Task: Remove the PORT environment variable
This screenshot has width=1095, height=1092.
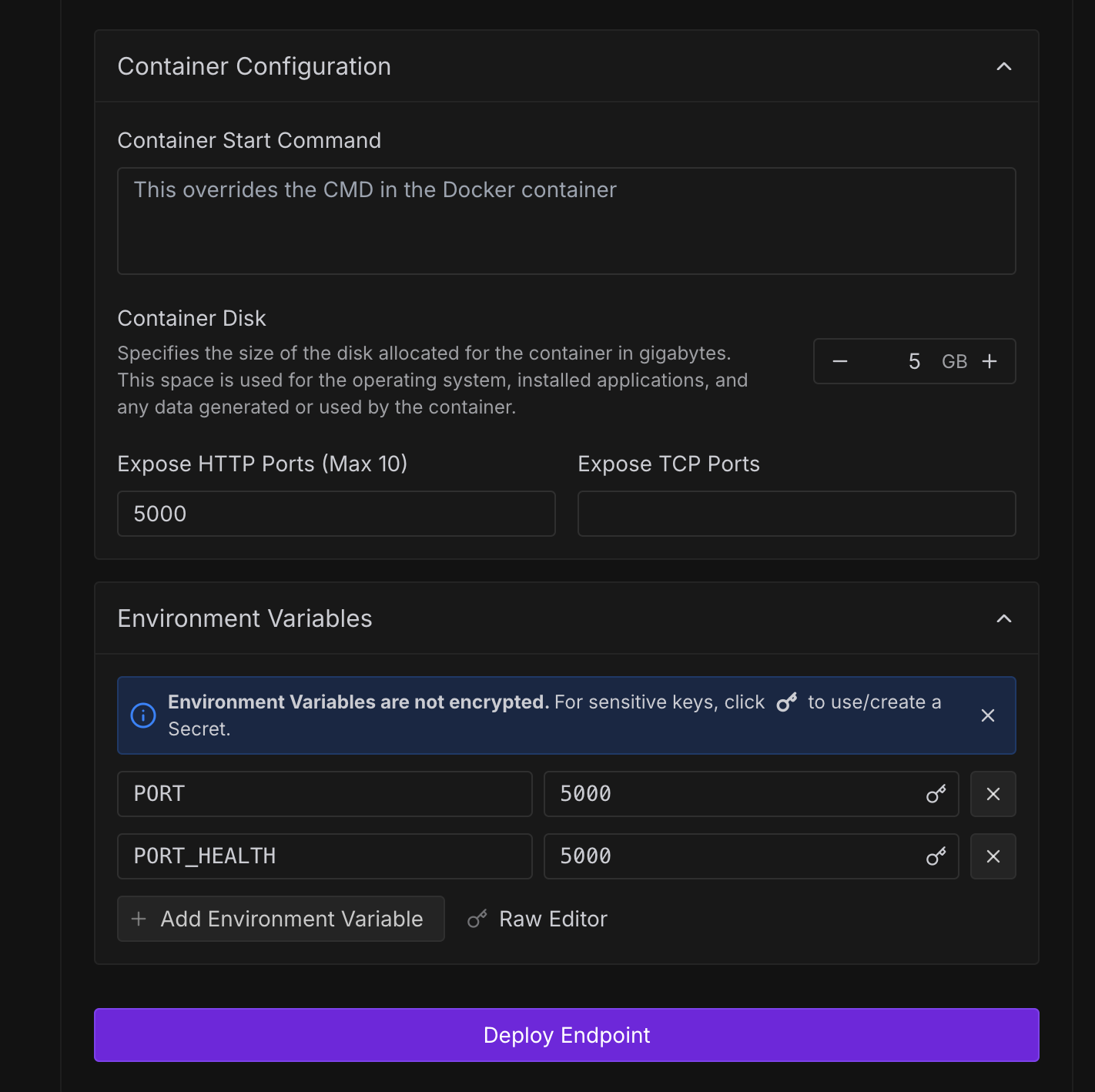Action: click(993, 794)
